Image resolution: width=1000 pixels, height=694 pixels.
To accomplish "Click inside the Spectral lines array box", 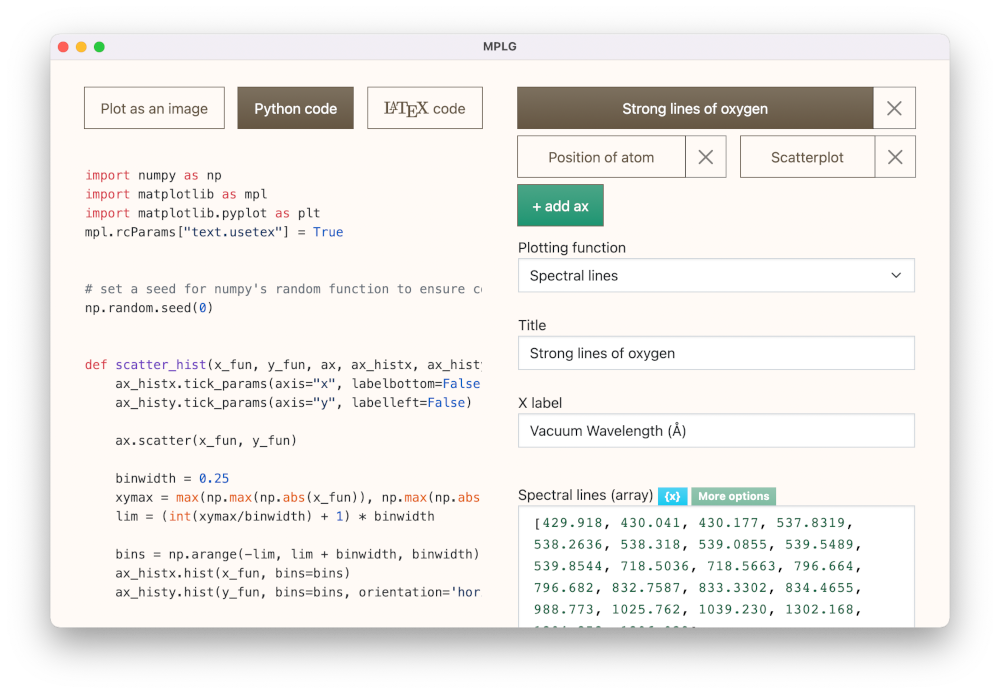I will pos(716,566).
